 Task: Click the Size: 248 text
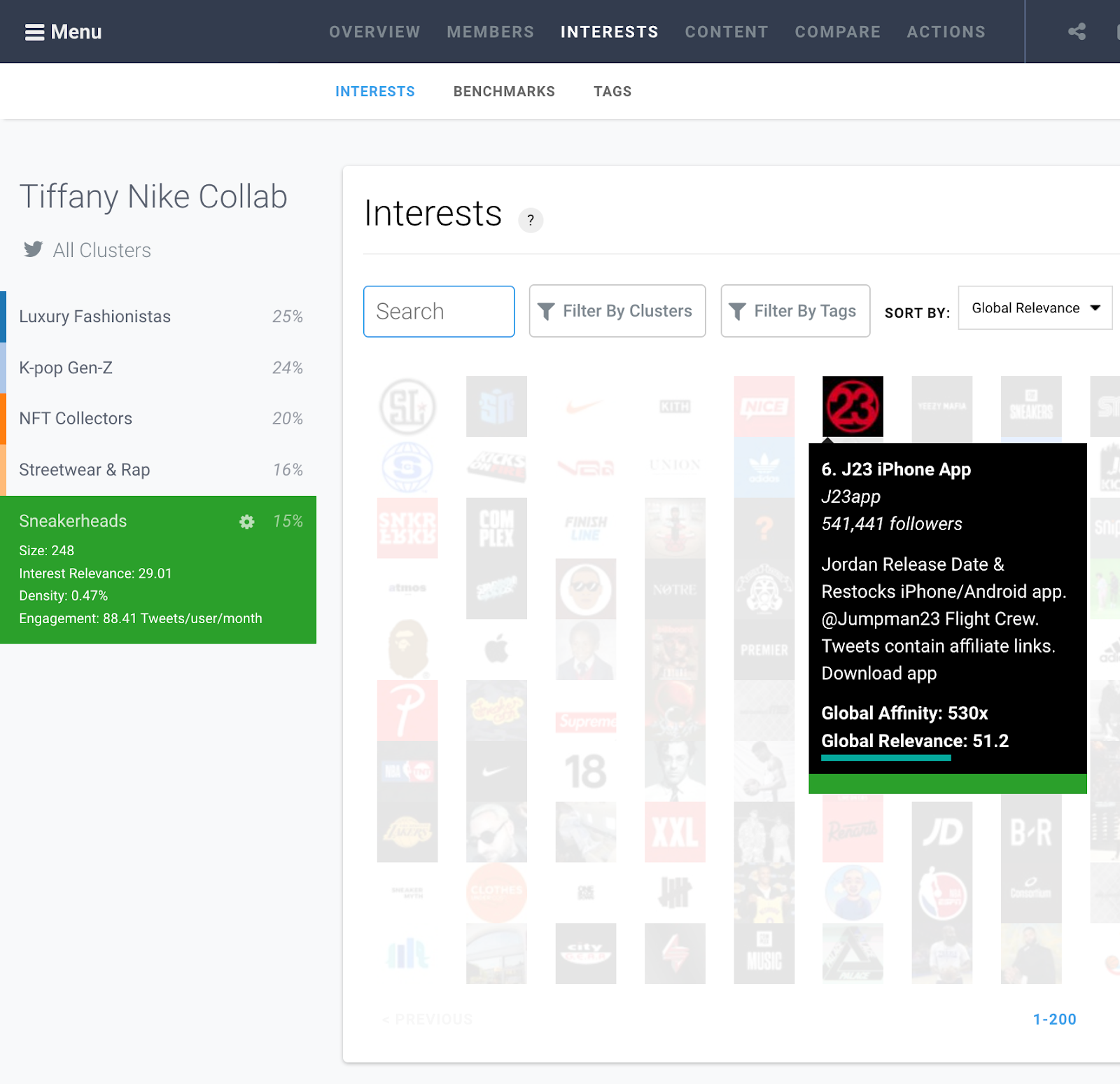click(x=46, y=551)
